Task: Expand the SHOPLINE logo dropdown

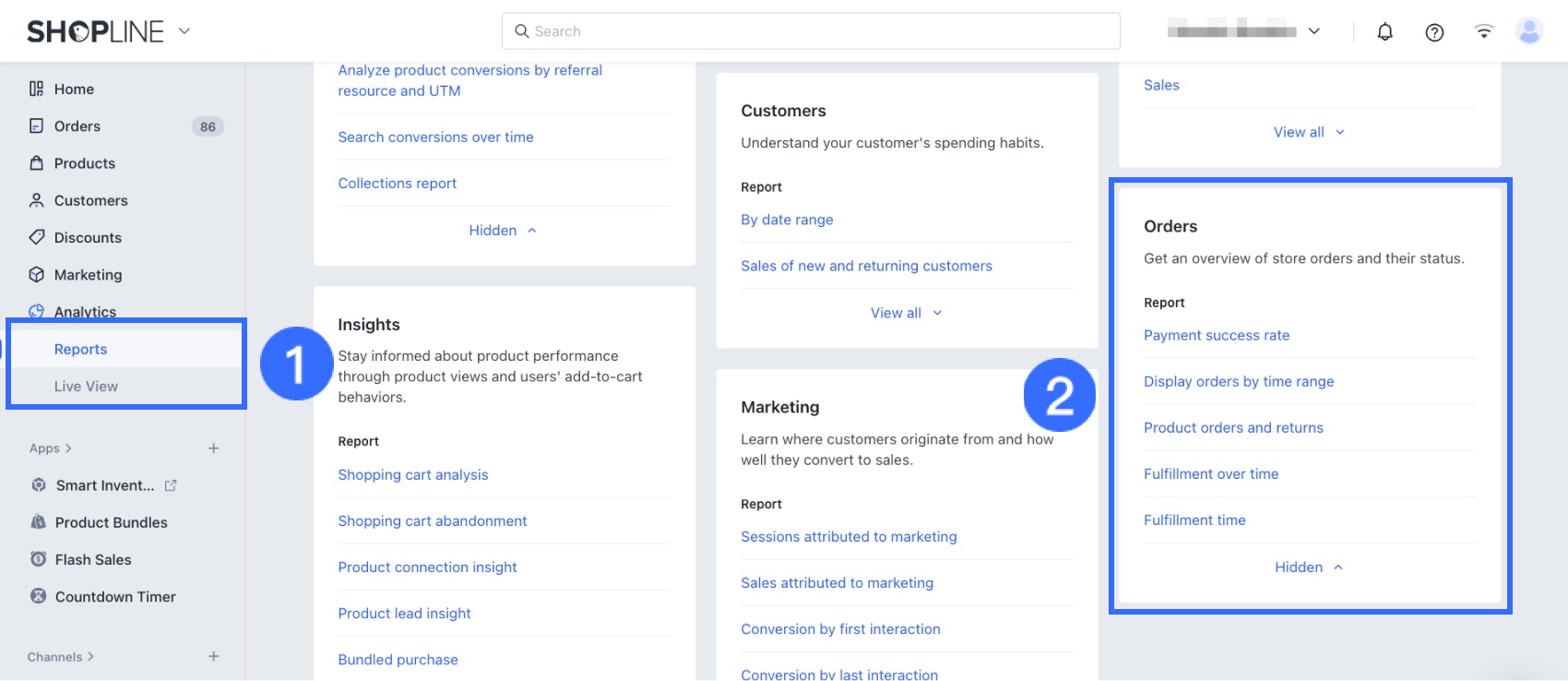Action: coord(184,31)
